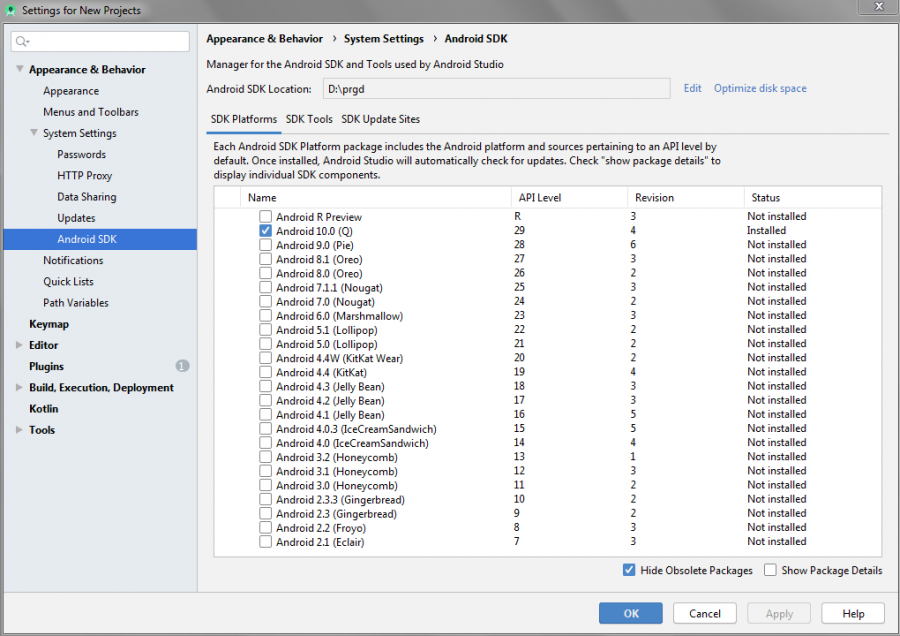Enable Show Package Details checkbox

[x=770, y=570]
